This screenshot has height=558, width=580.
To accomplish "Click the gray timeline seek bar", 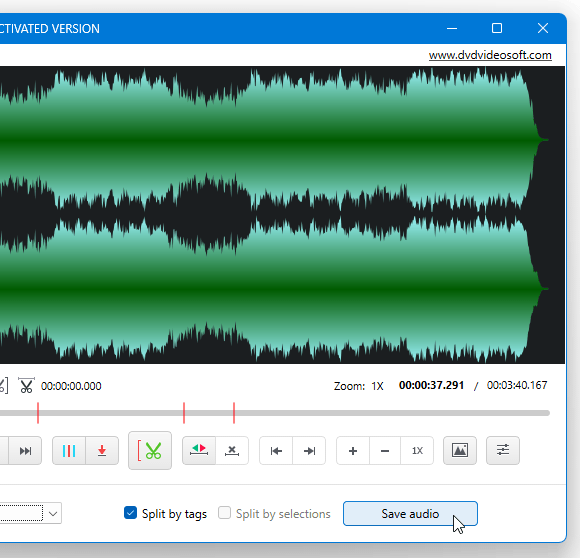I will [275, 413].
